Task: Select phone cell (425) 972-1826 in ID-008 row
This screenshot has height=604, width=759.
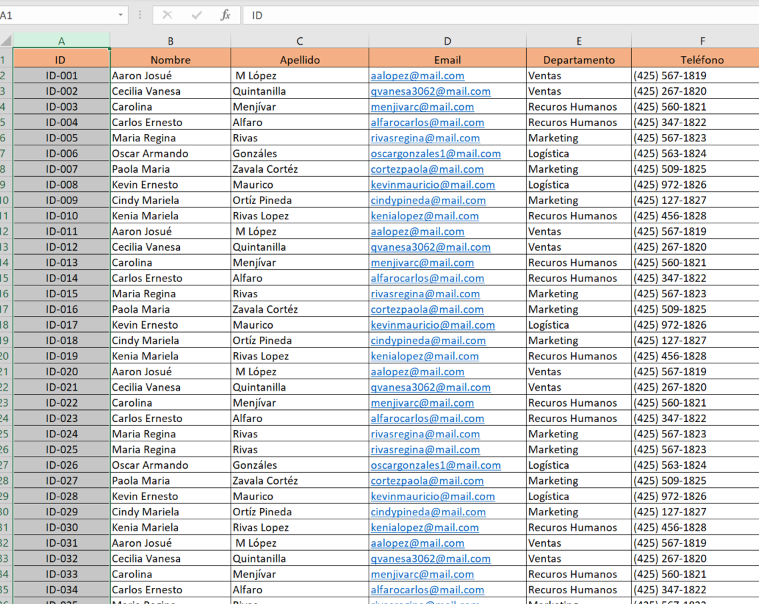Action: (x=696, y=184)
